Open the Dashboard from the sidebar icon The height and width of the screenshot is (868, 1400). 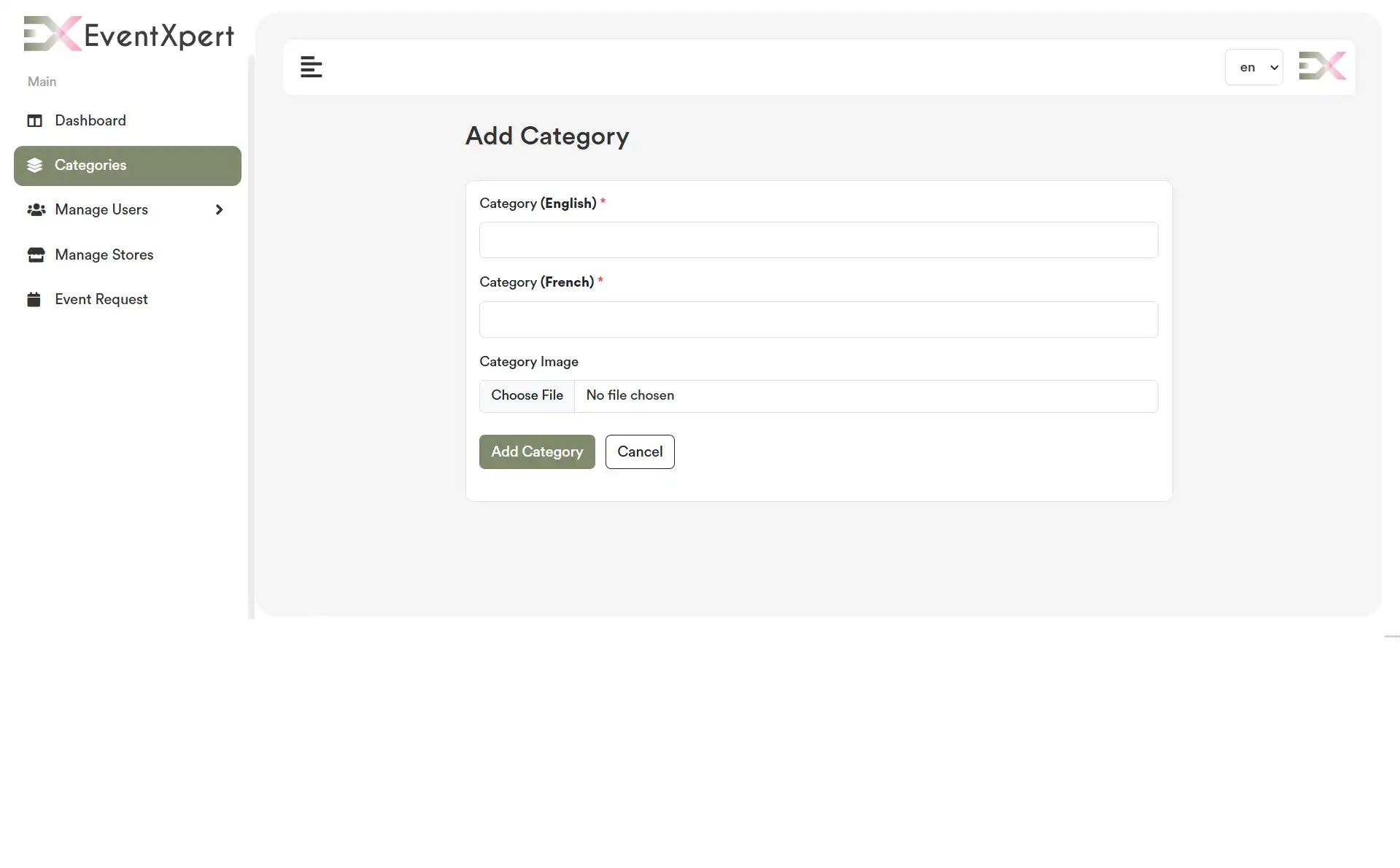pos(34,120)
